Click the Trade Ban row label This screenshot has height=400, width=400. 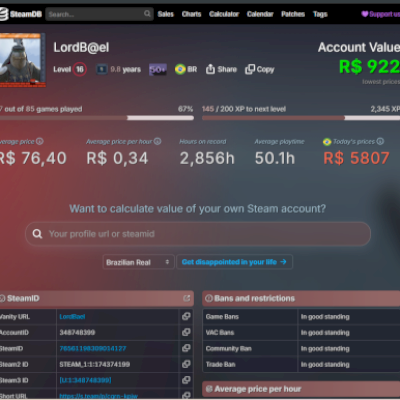coord(220,364)
